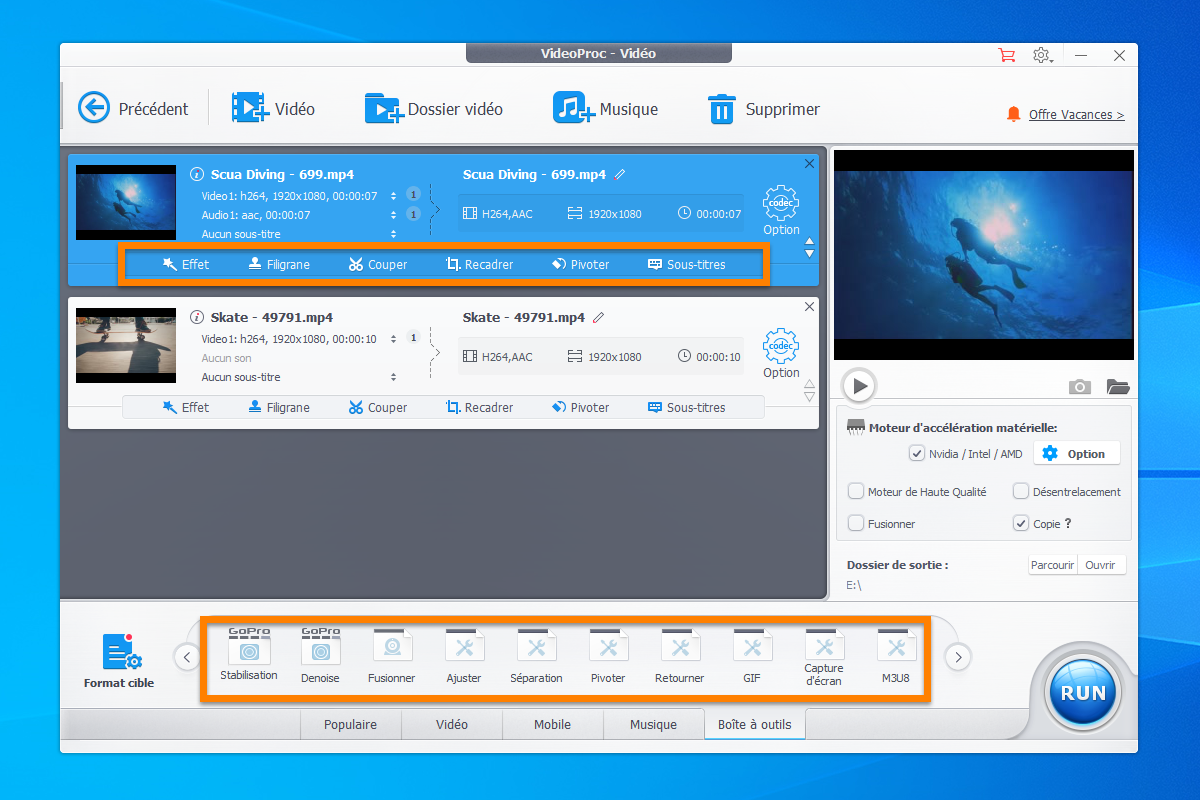
Task: Open codec Option for Skate video
Action: pyautogui.click(x=781, y=353)
